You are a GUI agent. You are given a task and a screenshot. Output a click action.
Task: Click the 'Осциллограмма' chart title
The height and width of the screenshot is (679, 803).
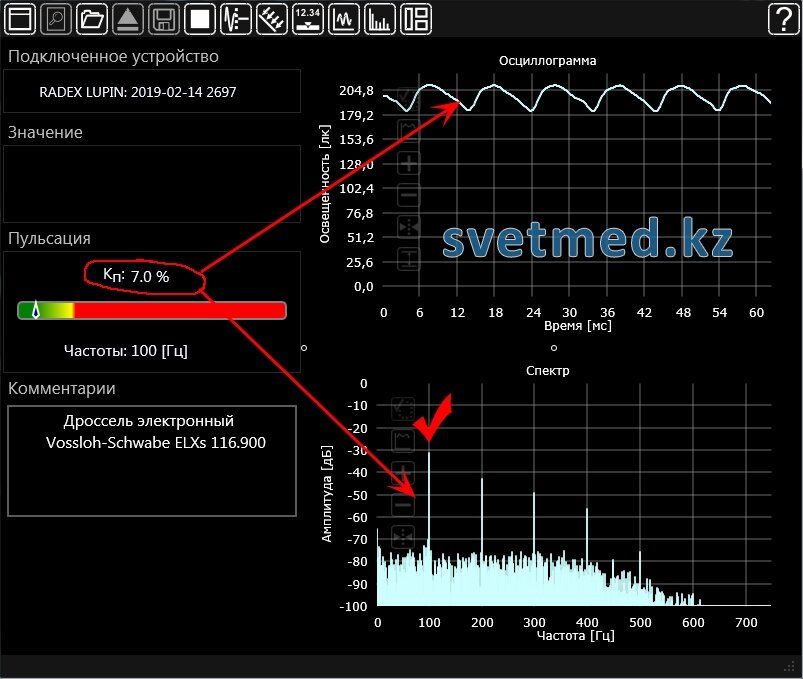pyautogui.click(x=547, y=60)
